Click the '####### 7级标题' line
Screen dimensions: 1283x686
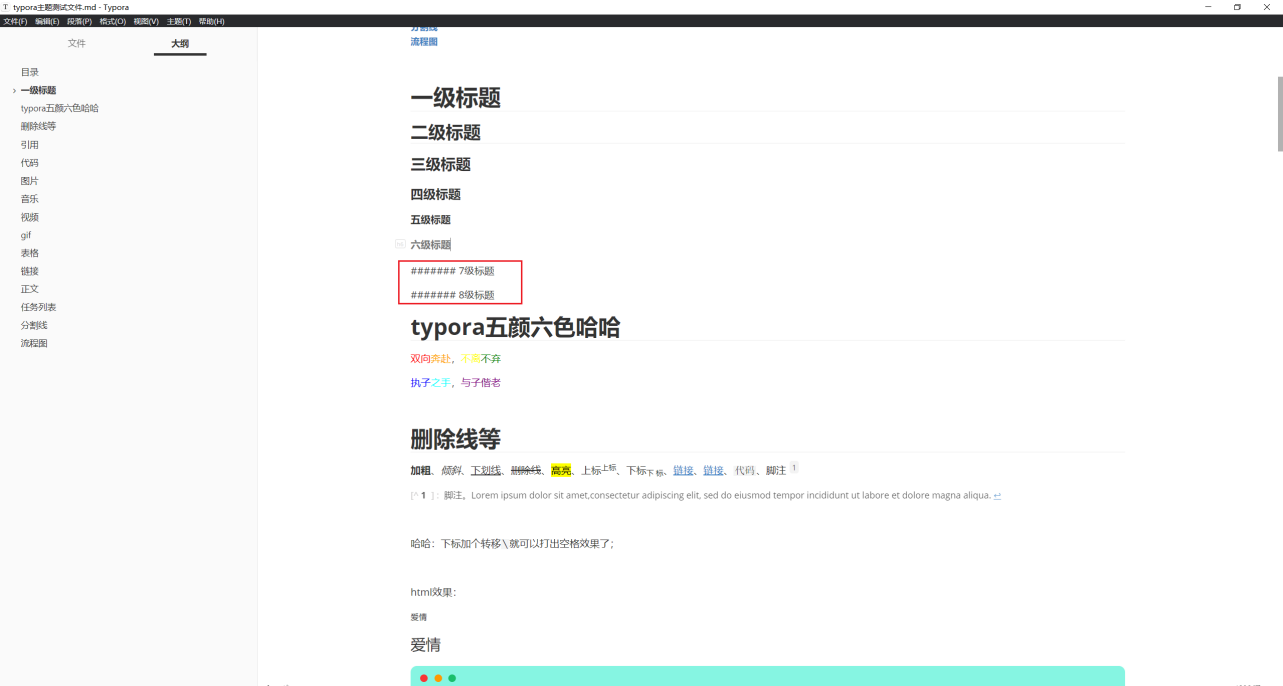[452, 271]
